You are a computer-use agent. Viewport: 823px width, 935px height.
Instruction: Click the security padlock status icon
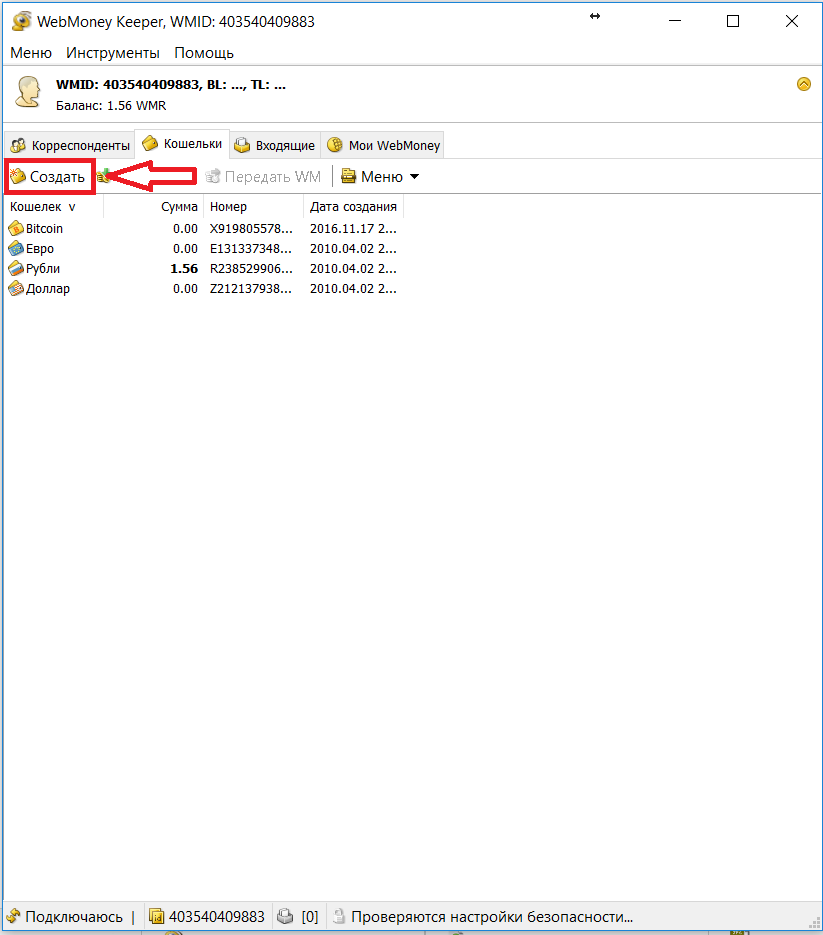click(339, 916)
